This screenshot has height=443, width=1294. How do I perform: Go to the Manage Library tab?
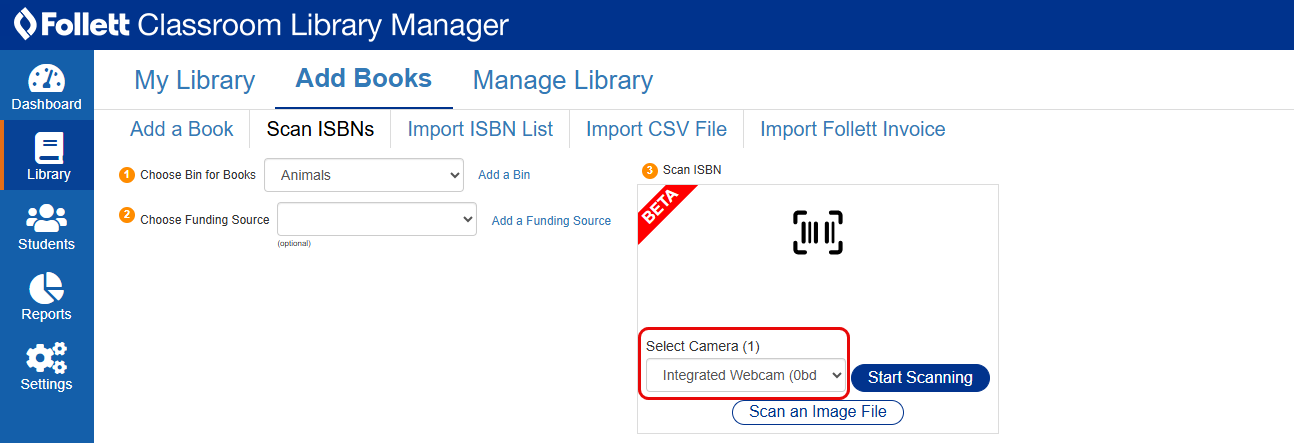(562, 80)
